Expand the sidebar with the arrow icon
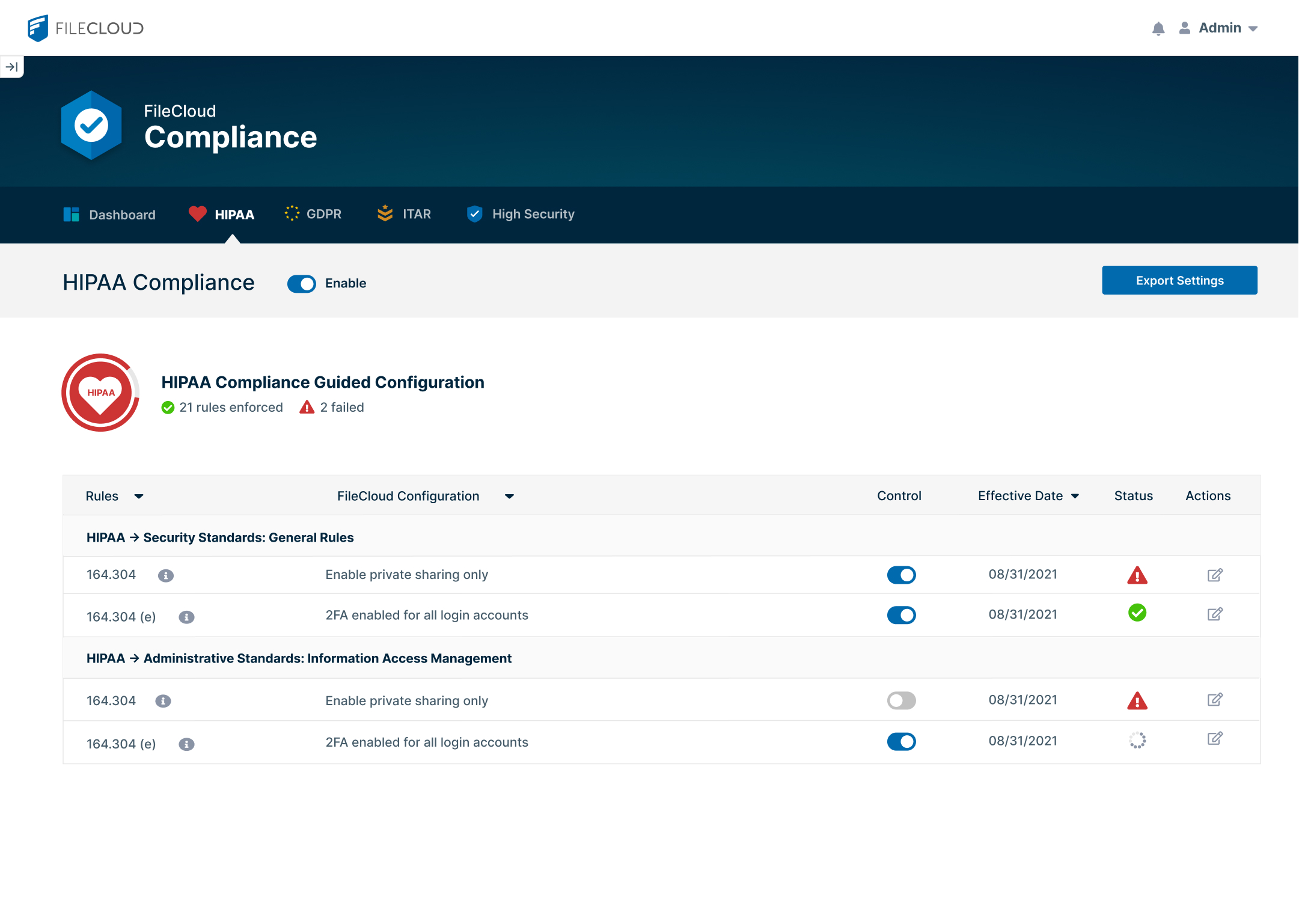This screenshot has width=1299, height=924. [x=12, y=67]
